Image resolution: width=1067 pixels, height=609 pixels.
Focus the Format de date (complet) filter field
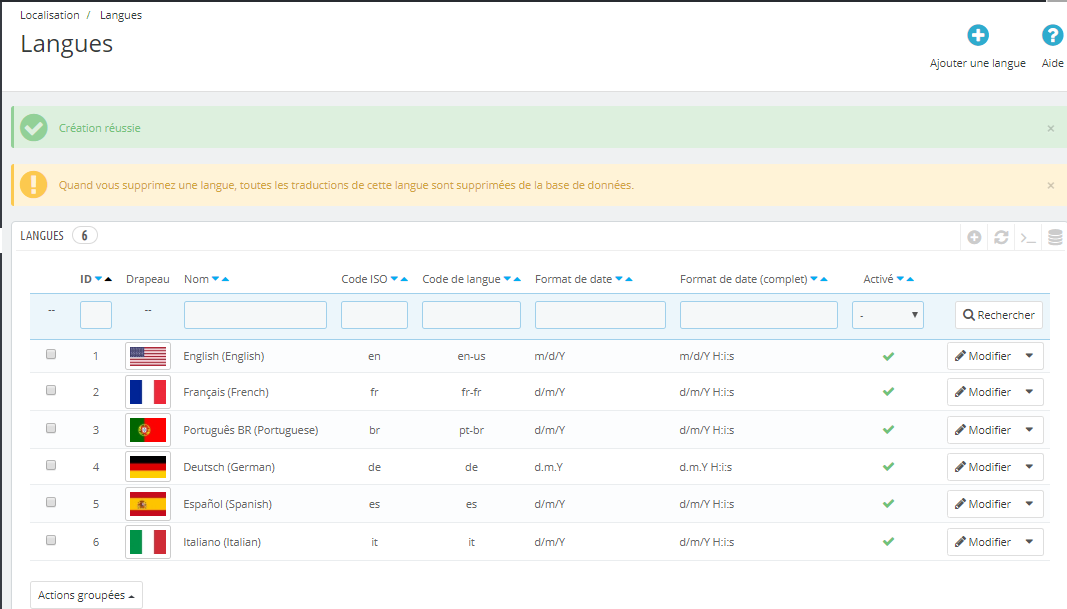[759, 315]
